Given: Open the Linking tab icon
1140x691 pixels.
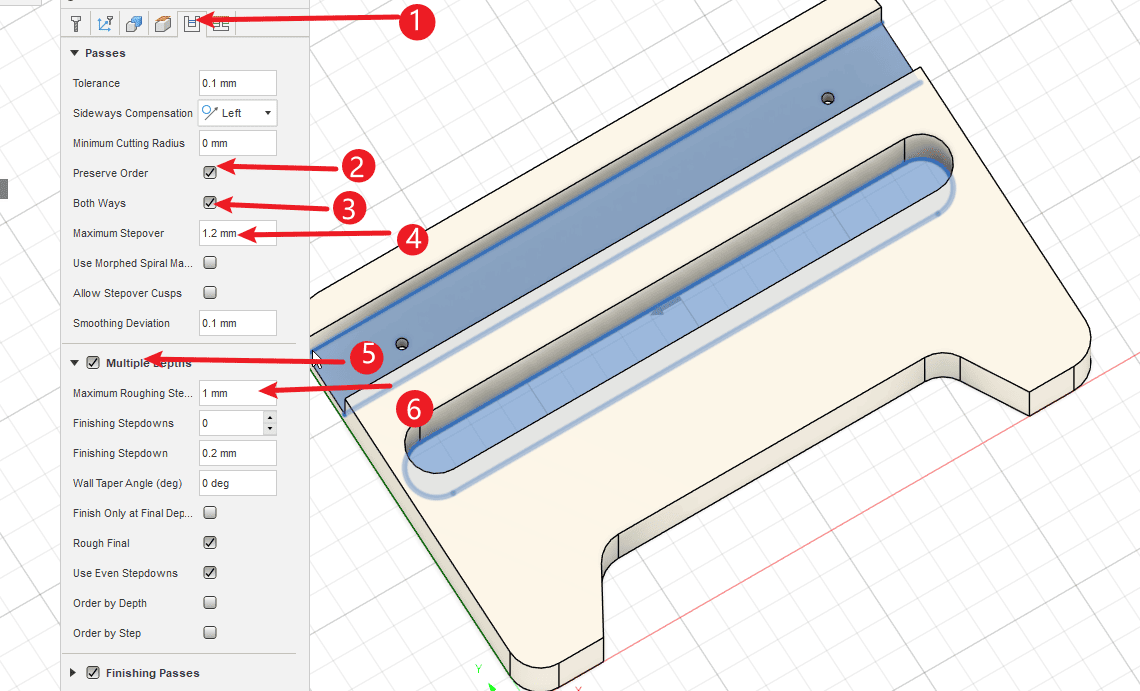Looking at the screenshot, I should (220, 24).
